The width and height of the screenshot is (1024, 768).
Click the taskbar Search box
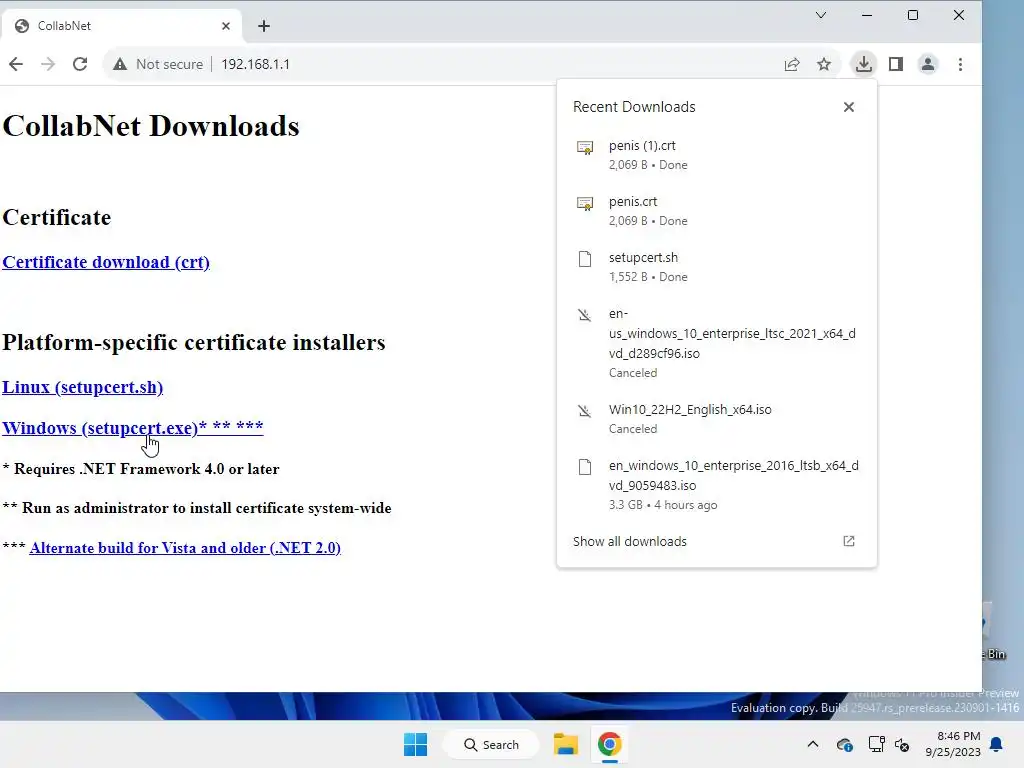491,744
